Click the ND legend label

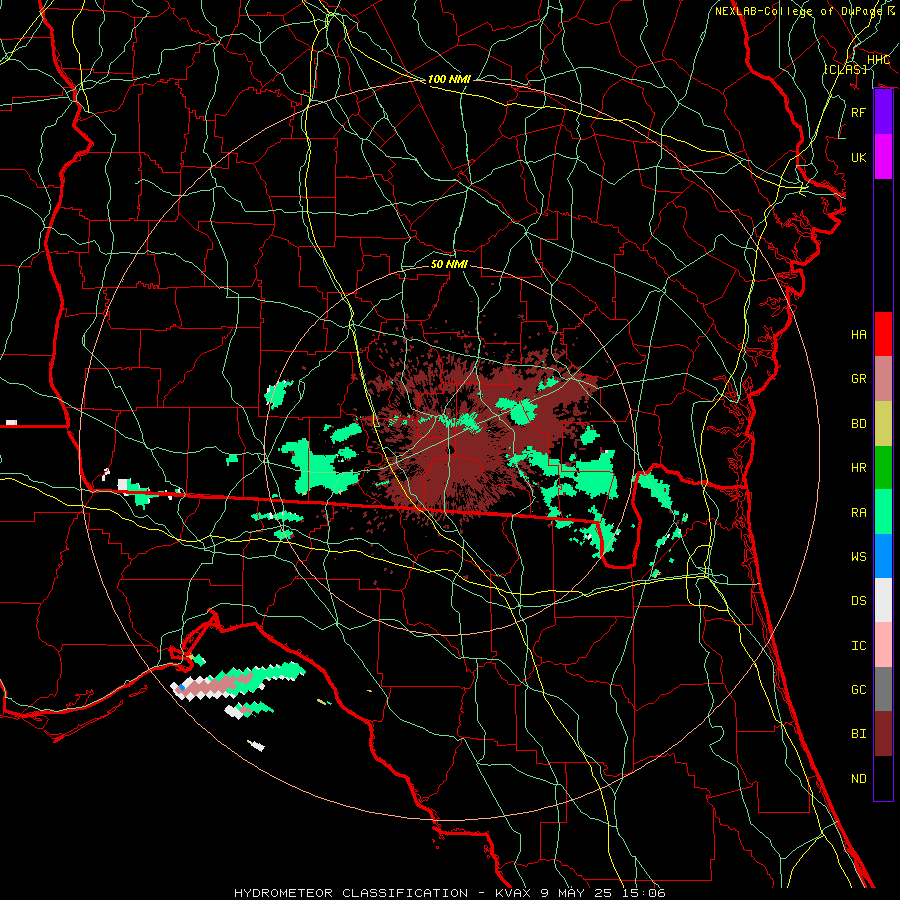point(858,779)
